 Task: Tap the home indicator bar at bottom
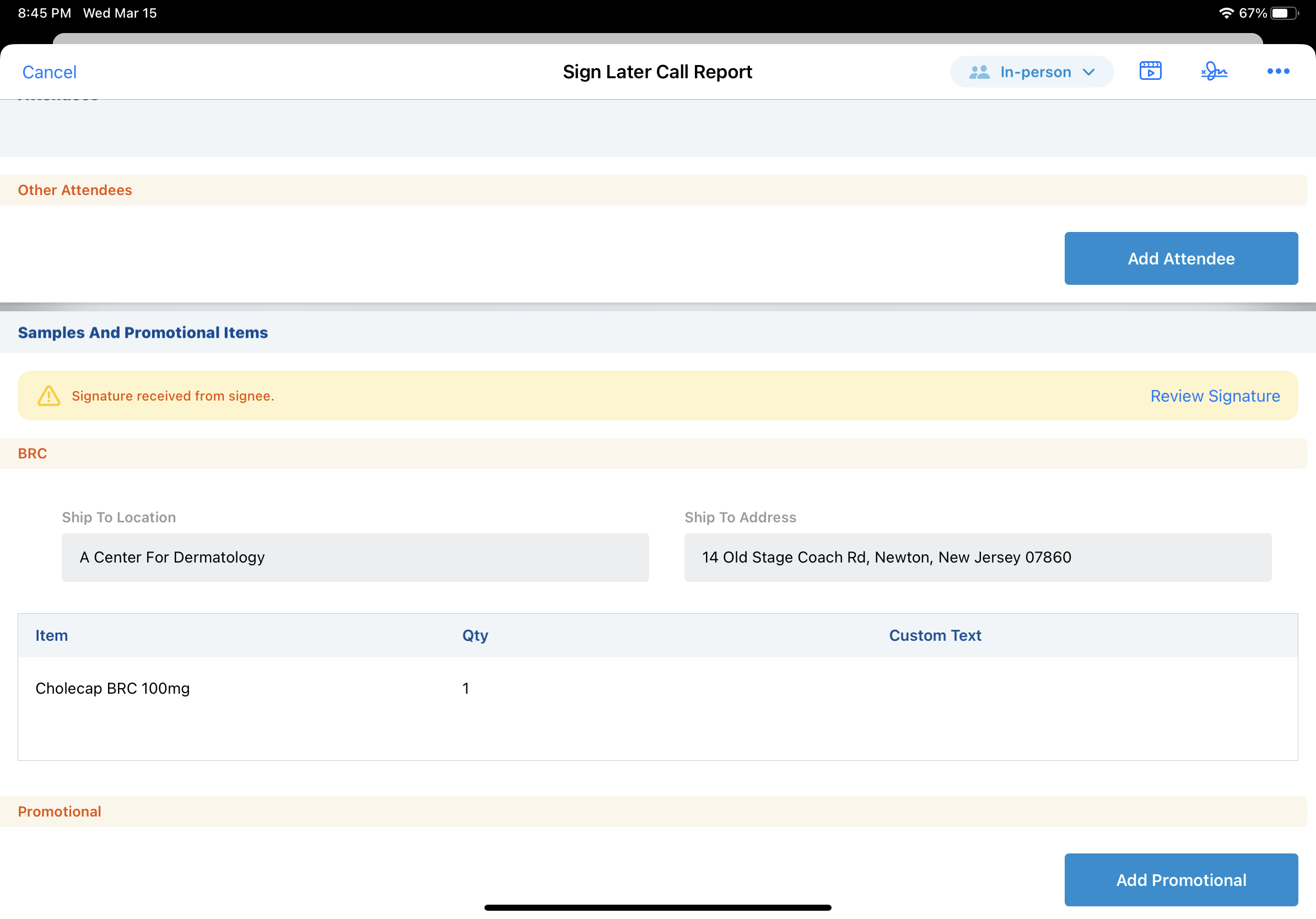657,907
